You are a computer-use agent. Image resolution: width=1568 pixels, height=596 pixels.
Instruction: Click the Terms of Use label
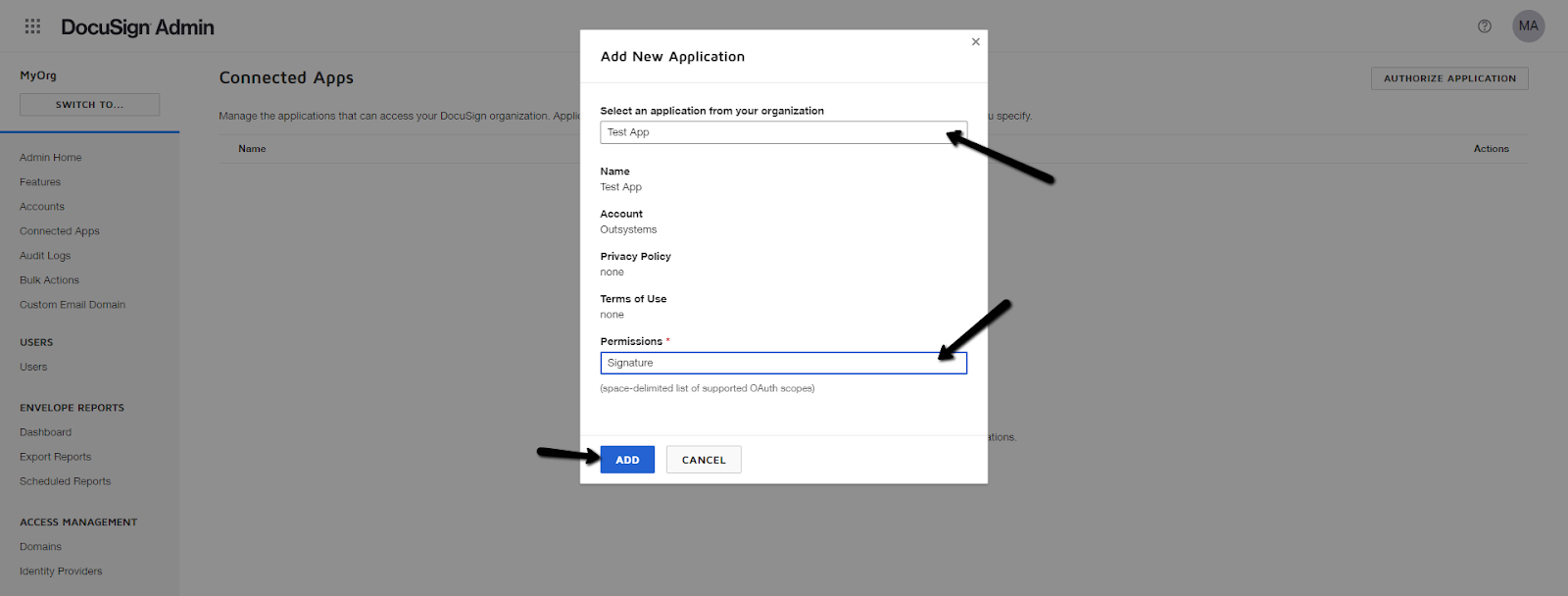click(x=633, y=299)
